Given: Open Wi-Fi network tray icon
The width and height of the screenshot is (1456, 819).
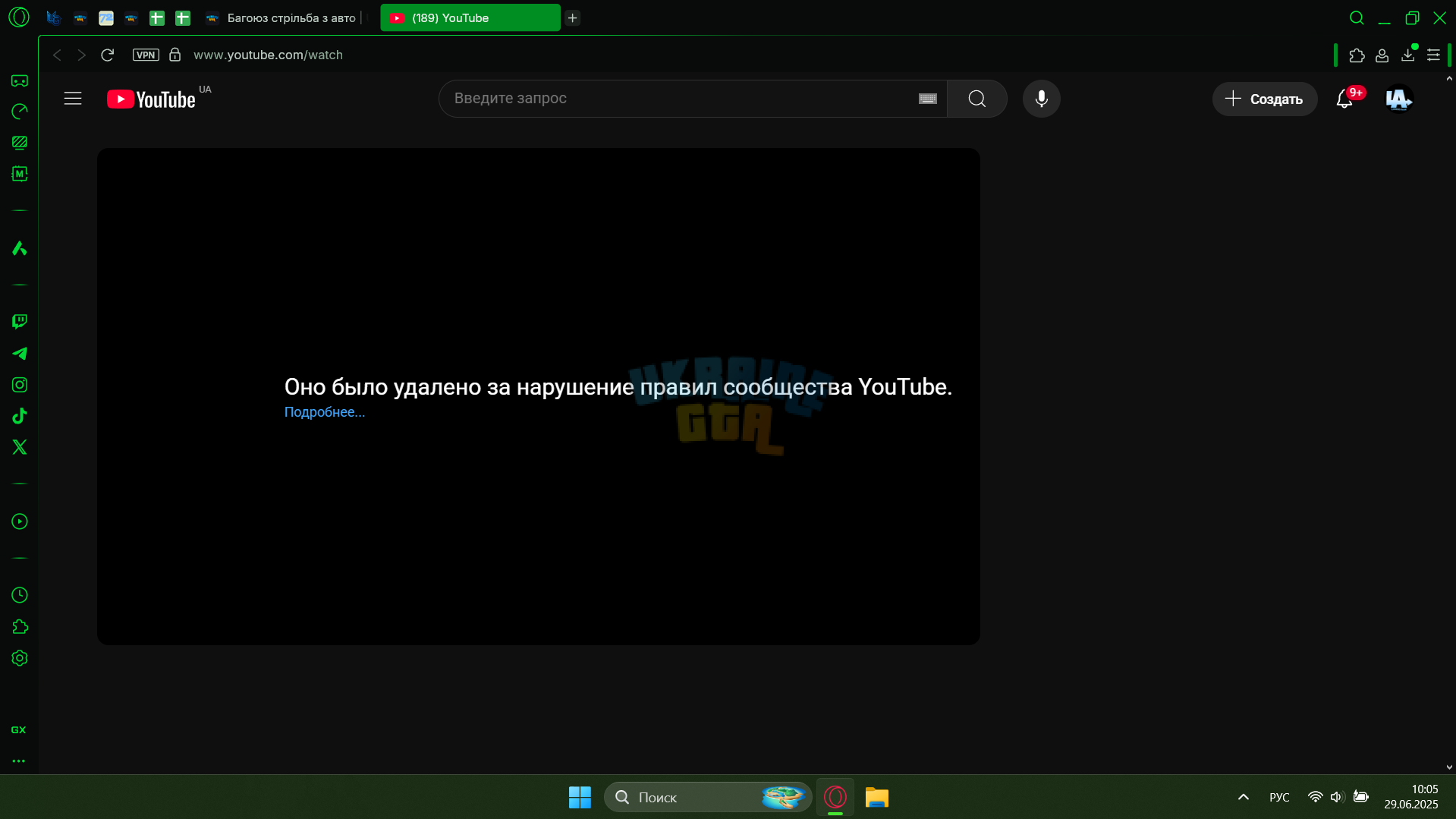Looking at the screenshot, I should coord(1316,797).
